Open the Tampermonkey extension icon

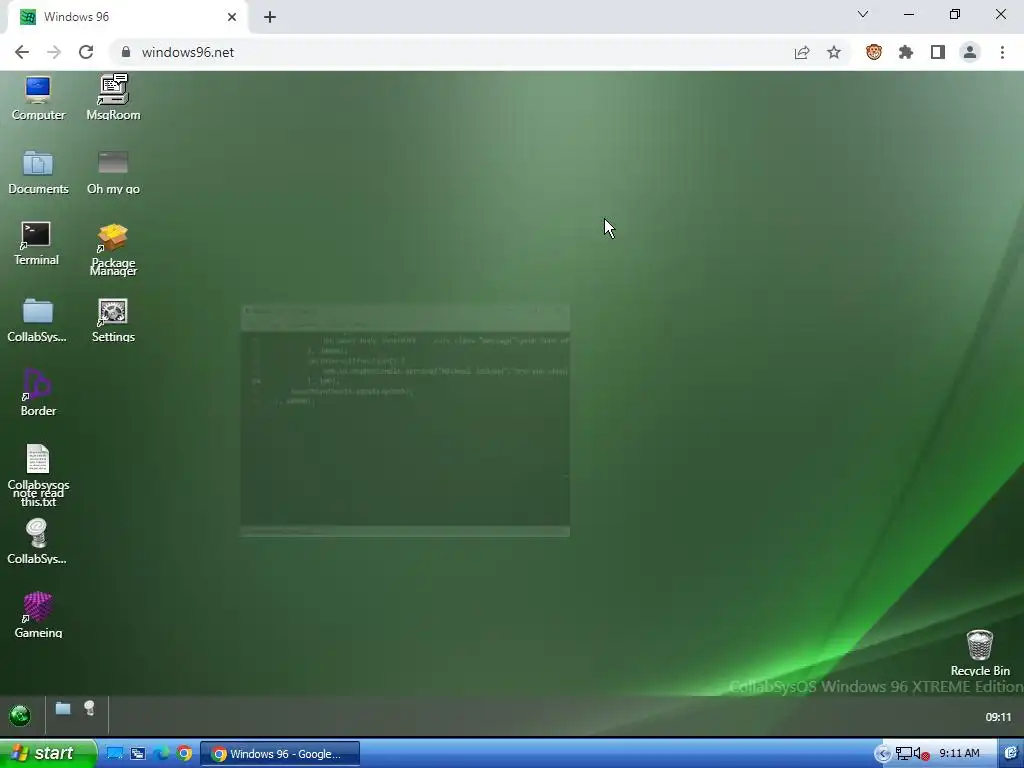tap(874, 52)
